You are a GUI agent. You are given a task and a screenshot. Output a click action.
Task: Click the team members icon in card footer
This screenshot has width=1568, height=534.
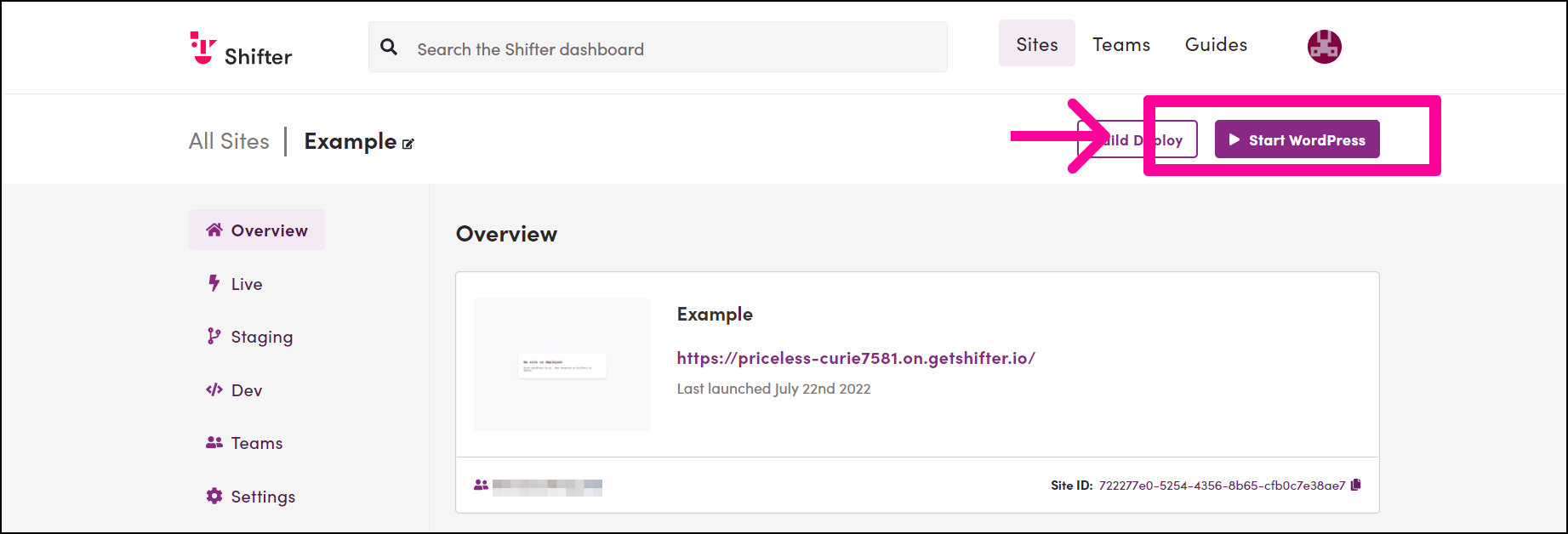(481, 485)
